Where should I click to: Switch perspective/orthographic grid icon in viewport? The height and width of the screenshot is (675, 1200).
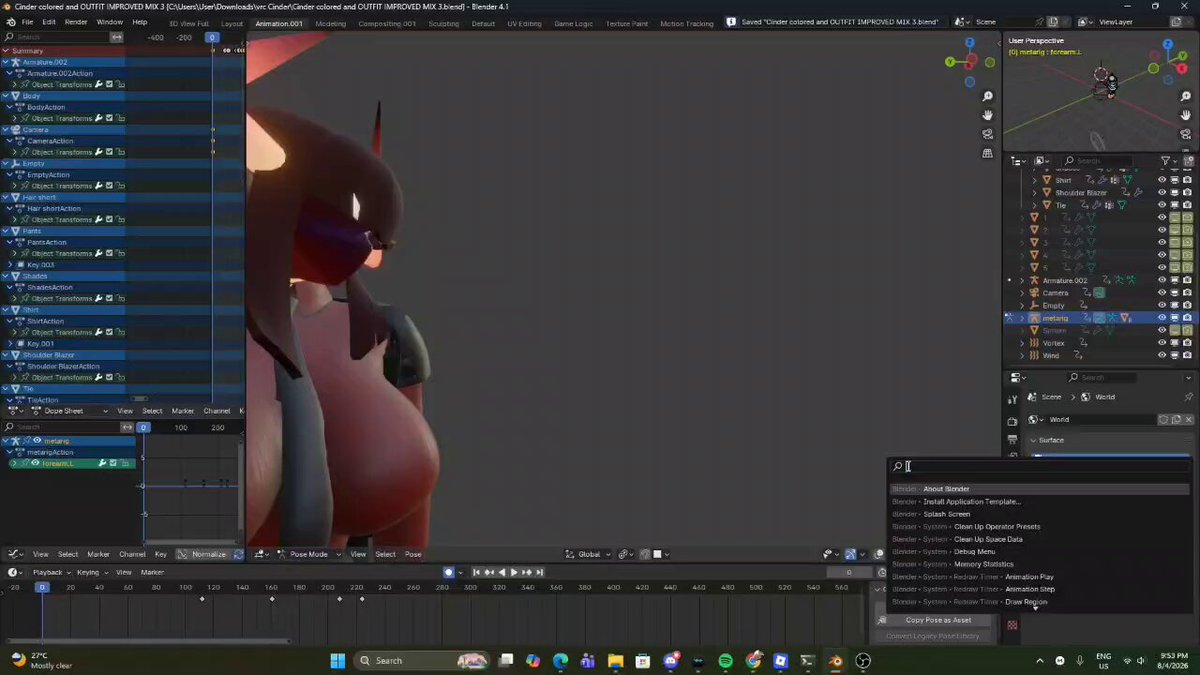(987, 153)
